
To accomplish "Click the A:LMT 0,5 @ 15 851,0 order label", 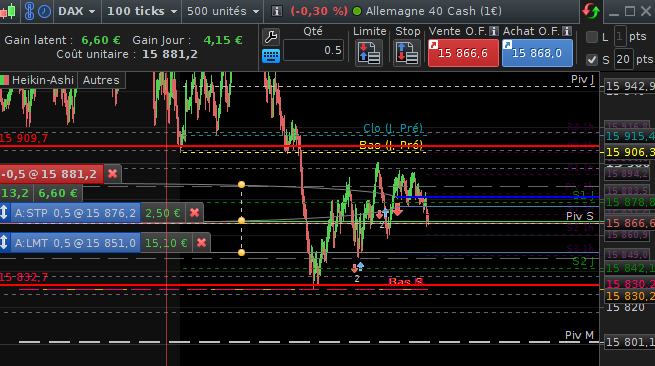I will click(75, 243).
